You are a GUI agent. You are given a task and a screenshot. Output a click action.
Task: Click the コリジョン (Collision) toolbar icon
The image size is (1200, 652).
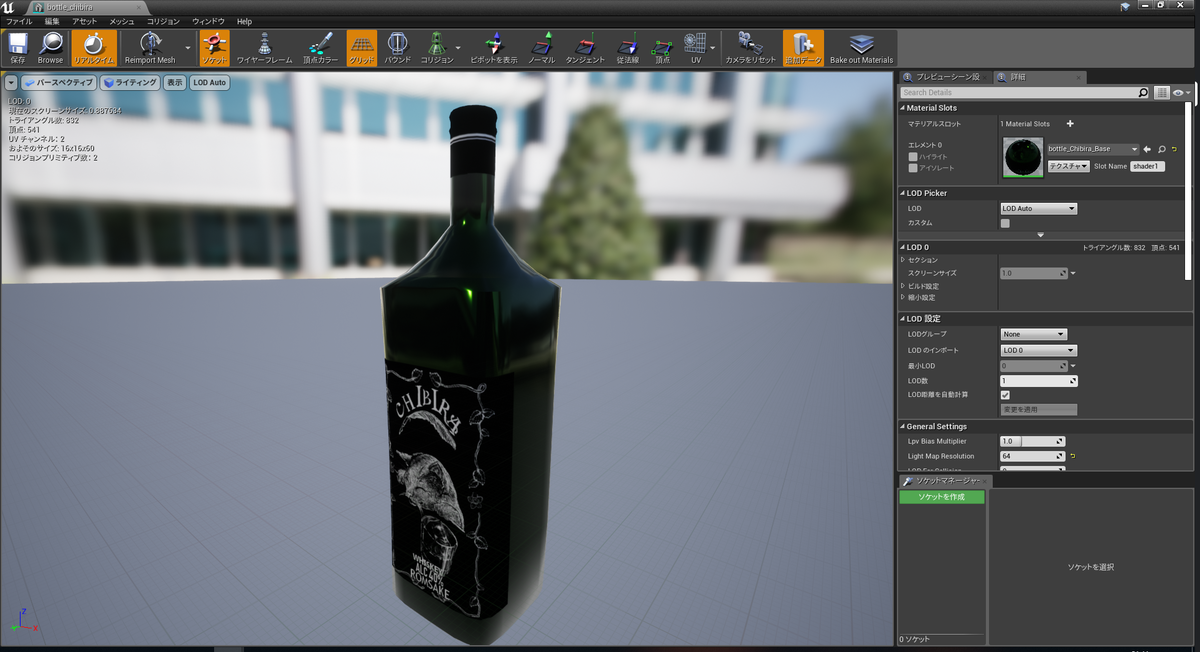[437, 47]
